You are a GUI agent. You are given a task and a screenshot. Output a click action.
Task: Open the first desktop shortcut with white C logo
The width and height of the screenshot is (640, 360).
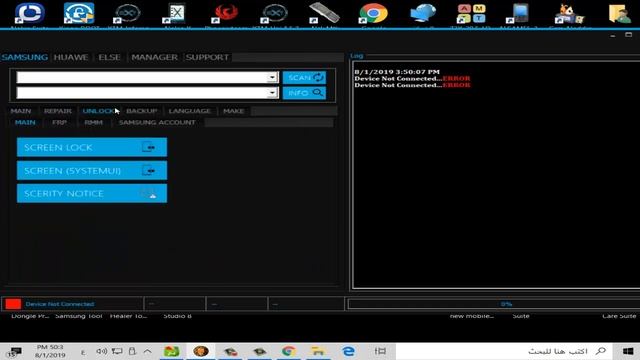[29, 13]
